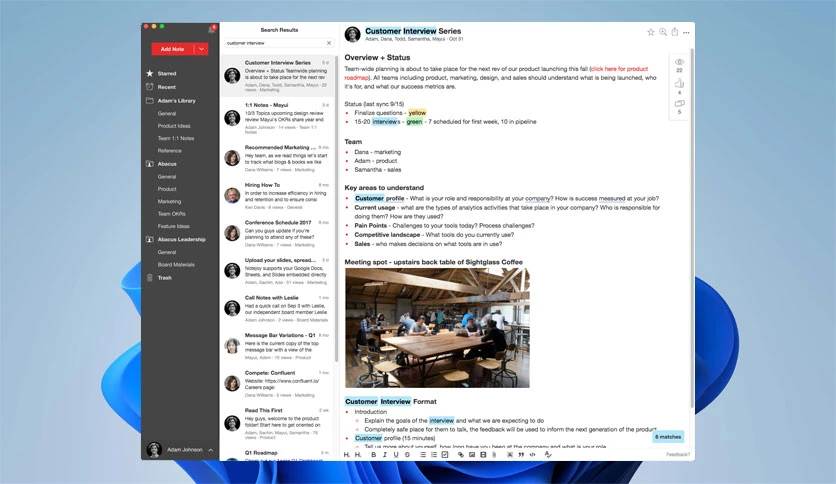Apply Heading 1 formatting
Screen dimensions: 836x484
pyautogui.click(x=347, y=455)
